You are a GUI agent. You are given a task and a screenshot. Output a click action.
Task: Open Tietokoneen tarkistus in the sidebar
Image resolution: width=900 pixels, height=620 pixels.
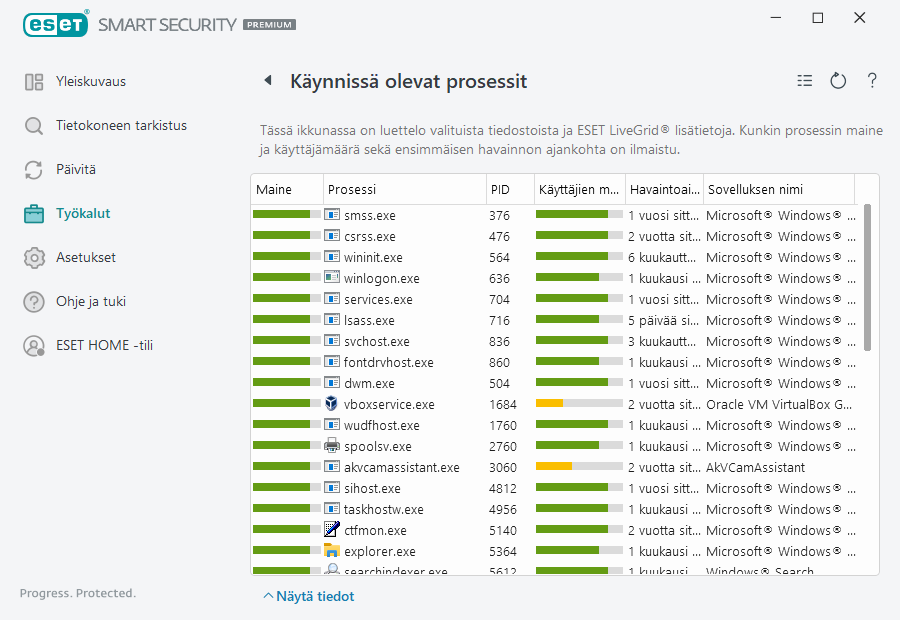pyautogui.click(x=121, y=126)
